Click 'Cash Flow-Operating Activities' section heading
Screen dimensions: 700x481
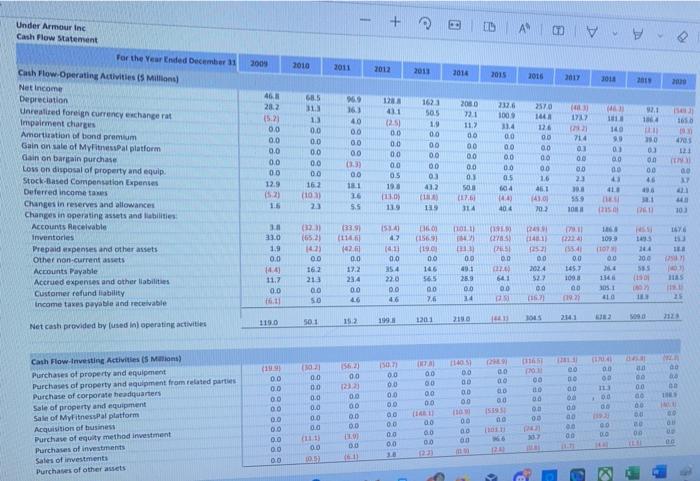click(x=98, y=76)
